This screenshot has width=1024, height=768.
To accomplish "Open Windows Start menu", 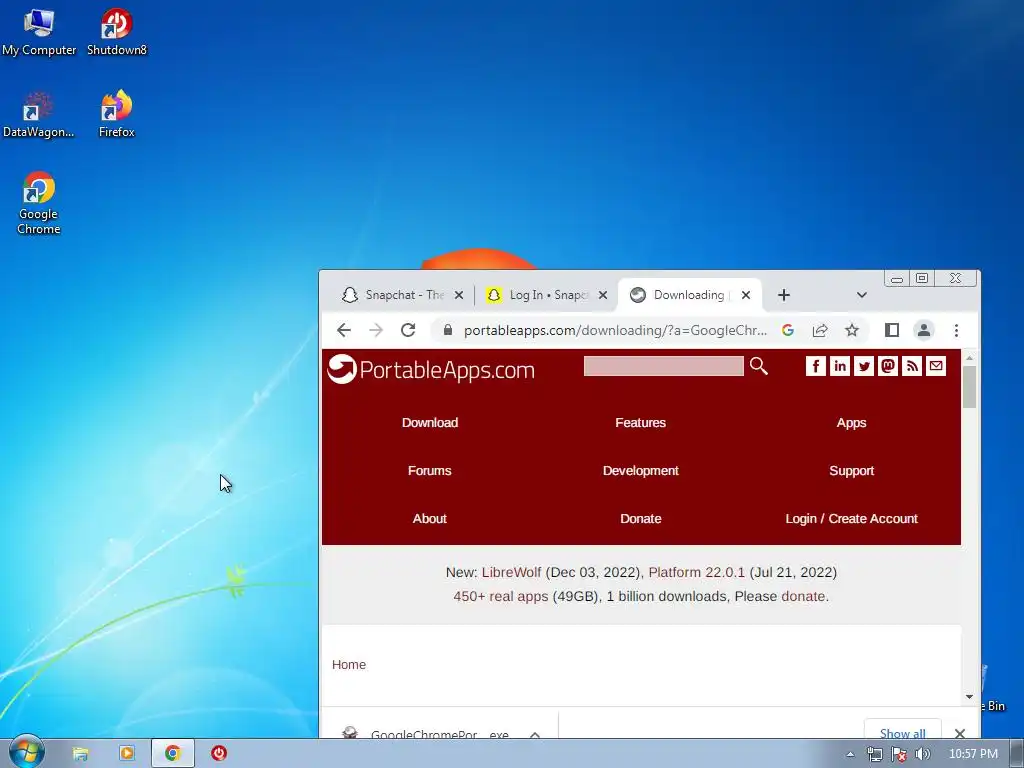I will coord(26,752).
